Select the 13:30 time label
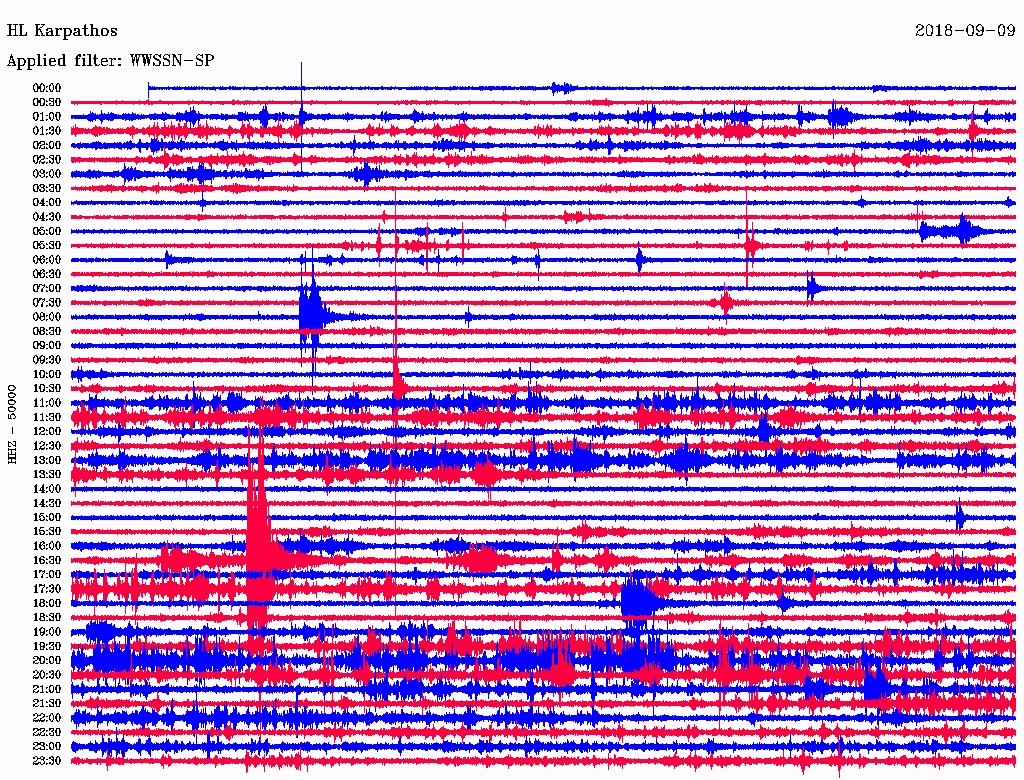This screenshot has width=1024, height=780. tap(47, 474)
